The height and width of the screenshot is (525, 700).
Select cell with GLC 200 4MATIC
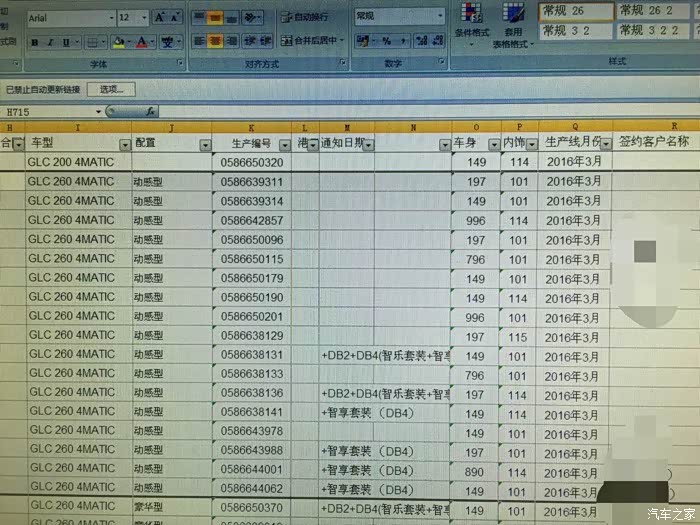[79, 162]
